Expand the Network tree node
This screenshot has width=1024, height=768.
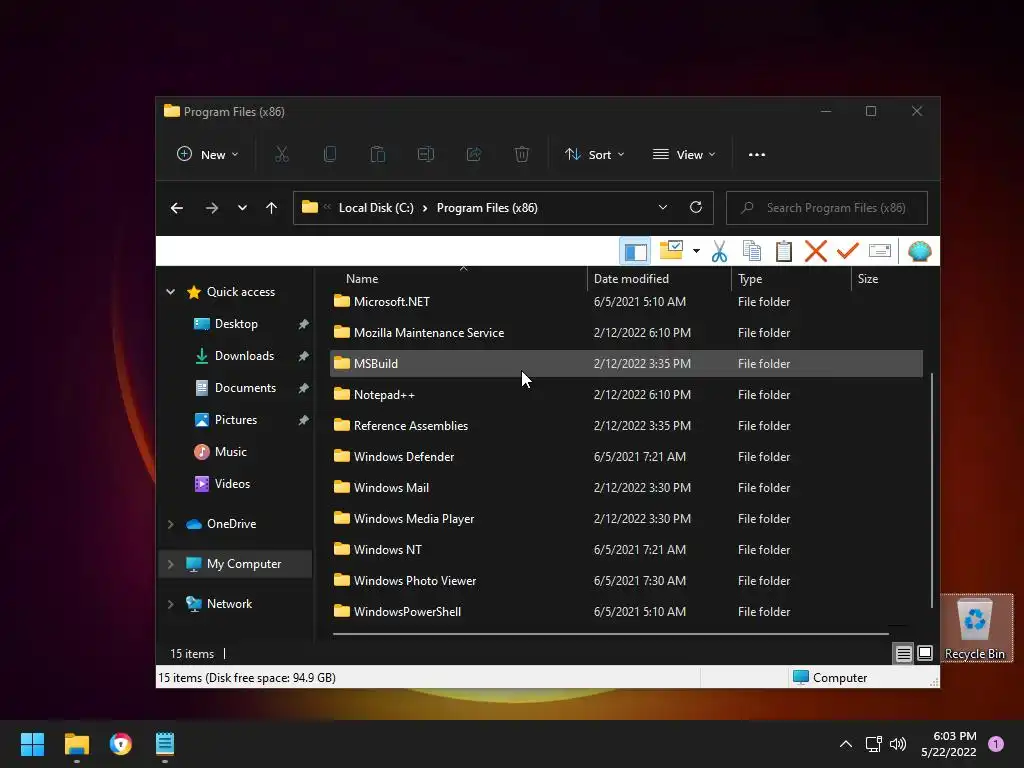(170, 604)
